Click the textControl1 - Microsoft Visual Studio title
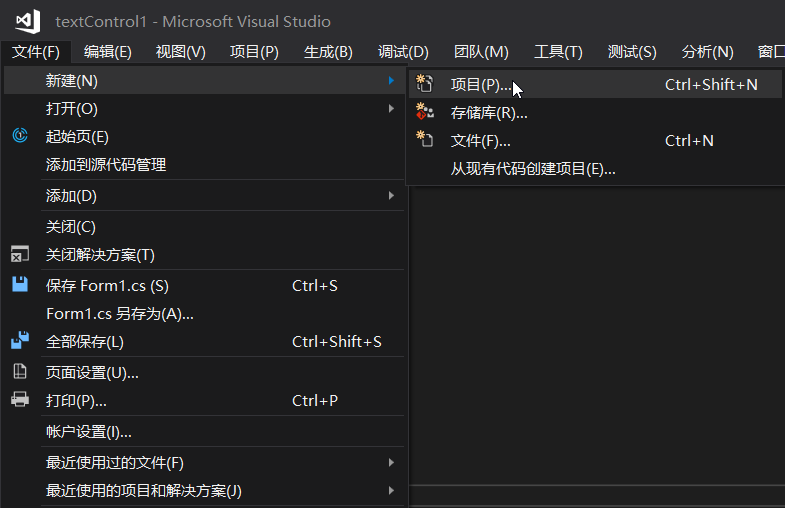Screen dimensions: 785x508 coord(193,22)
